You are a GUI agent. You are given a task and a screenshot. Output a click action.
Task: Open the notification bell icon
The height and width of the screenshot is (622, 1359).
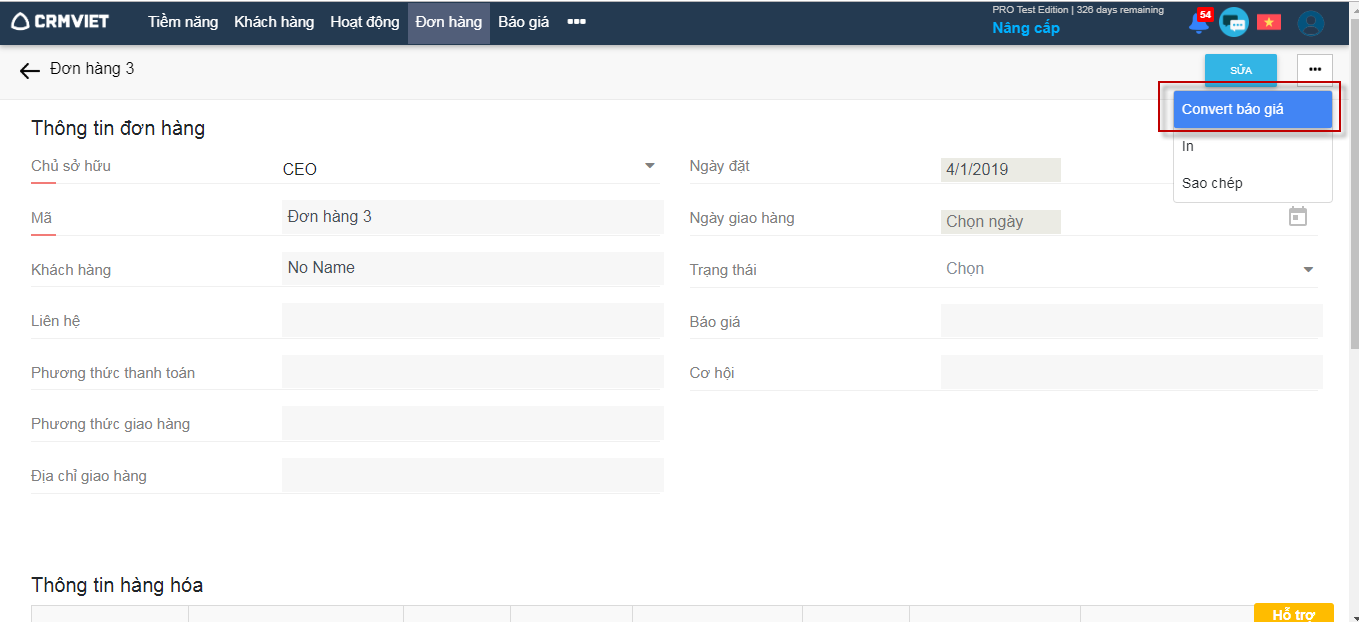(x=1198, y=23)
